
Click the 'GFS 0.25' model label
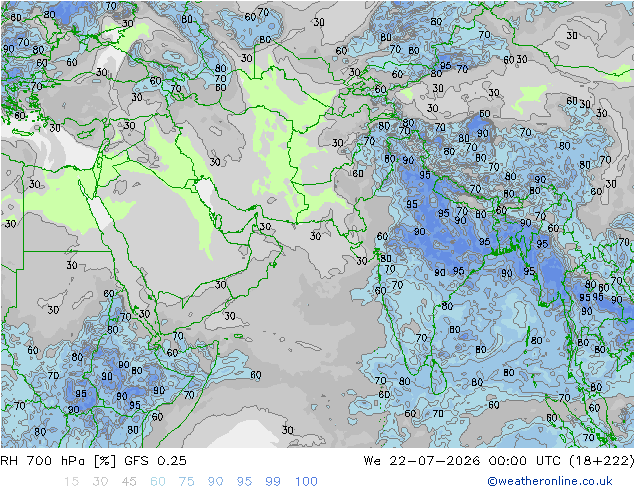[155, 460]
